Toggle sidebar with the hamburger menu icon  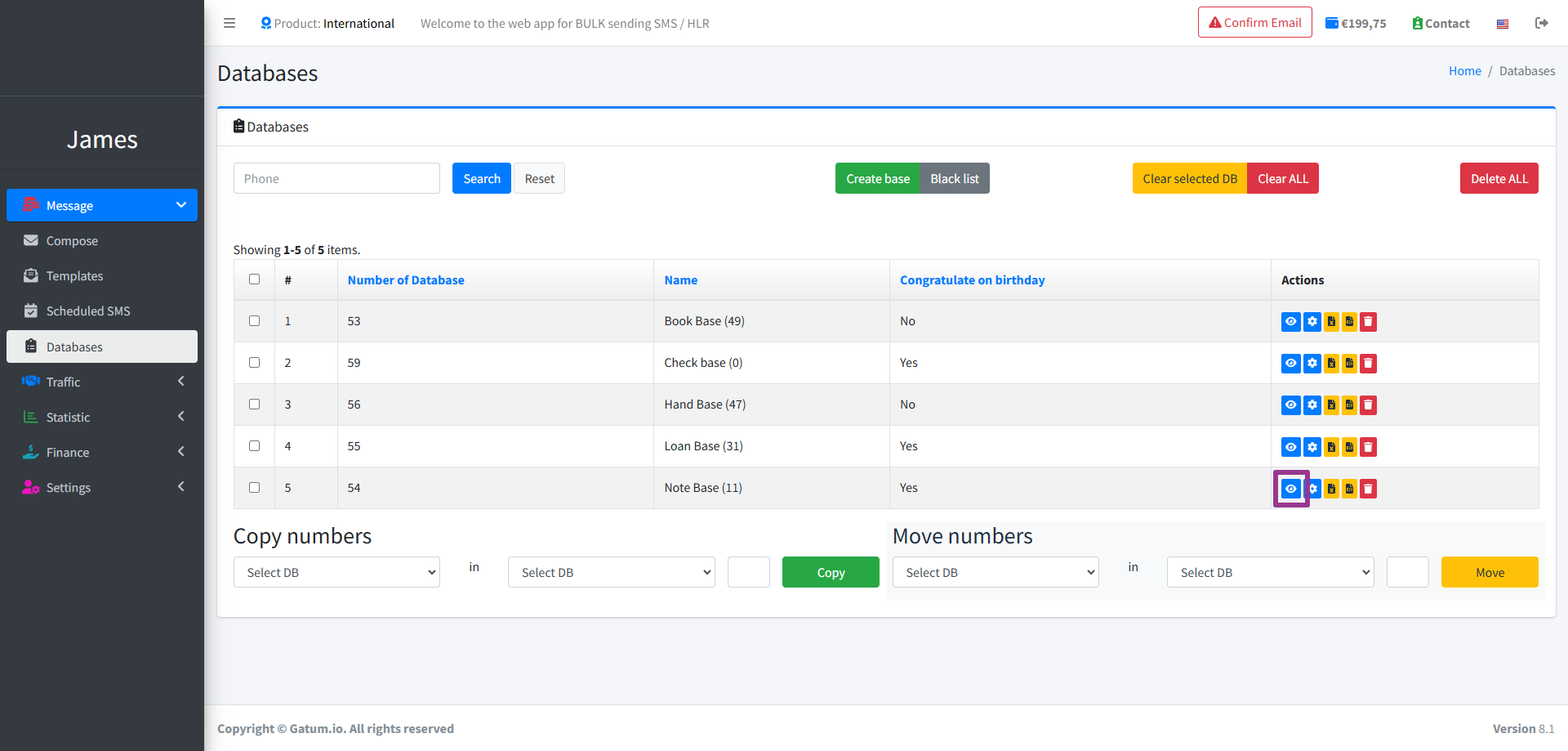pyautogui.click(x=229, y=23)
